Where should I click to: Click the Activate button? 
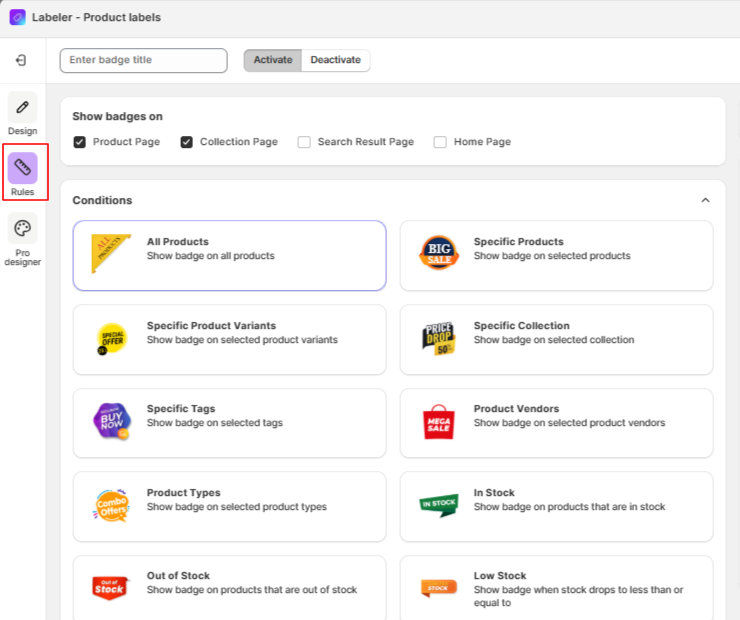[x=273, y=60]
